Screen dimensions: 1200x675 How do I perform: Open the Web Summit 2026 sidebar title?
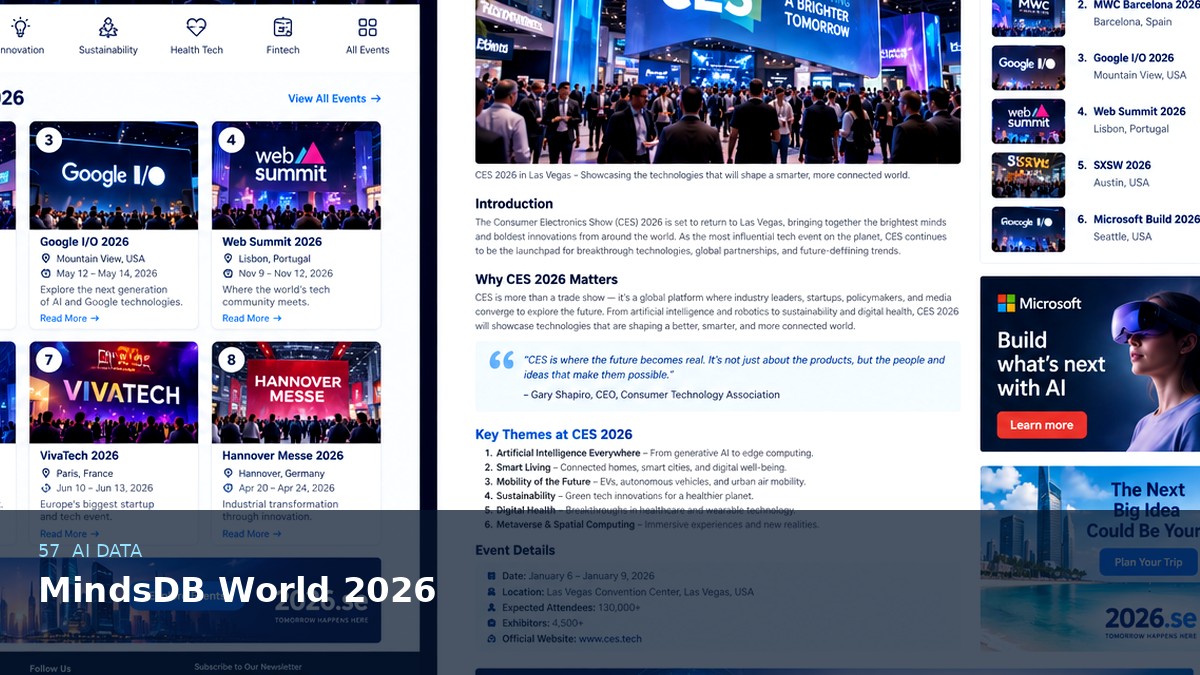click(x=1139, y=112)
